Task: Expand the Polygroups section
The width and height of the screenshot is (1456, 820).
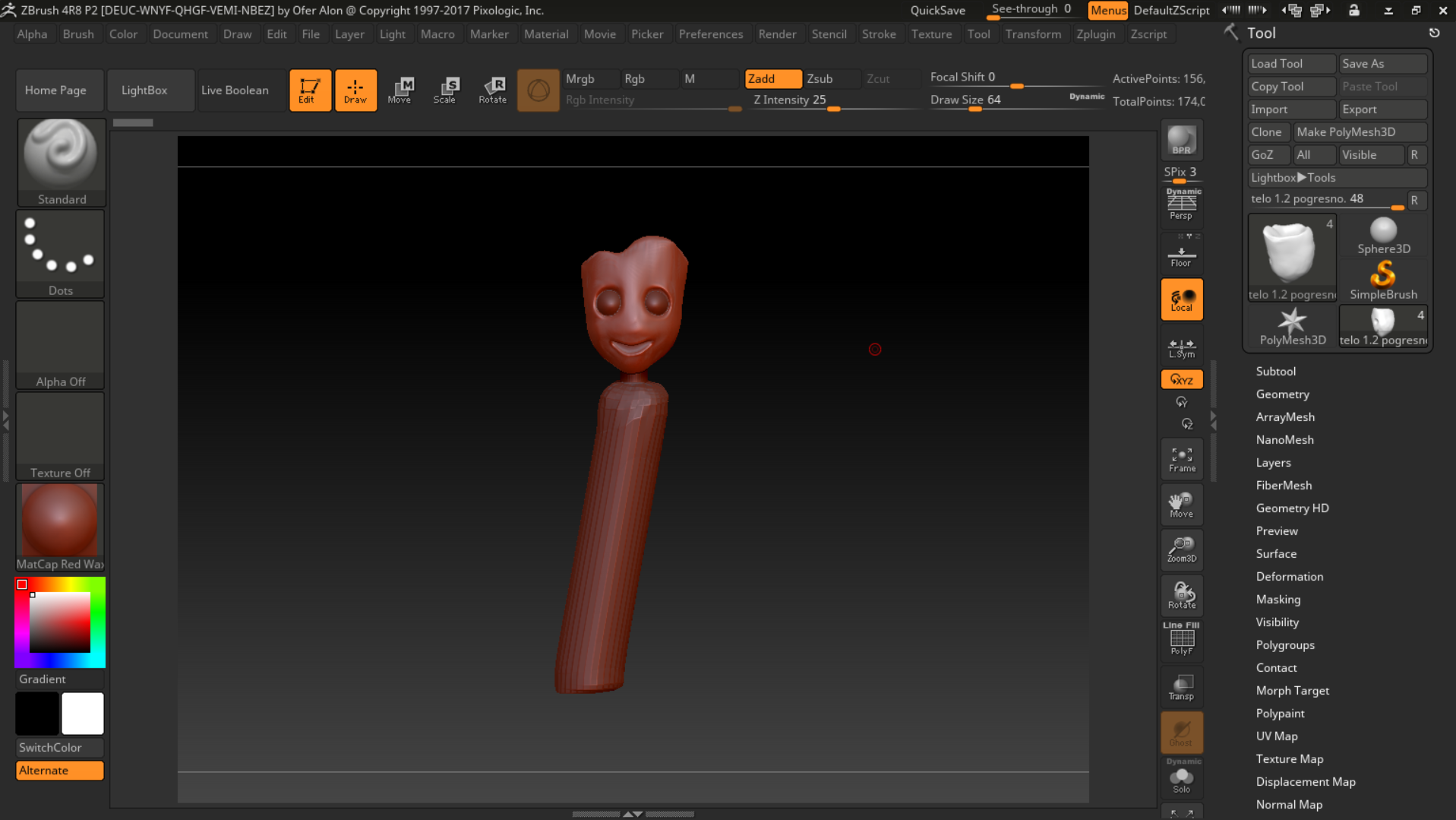Action: 1284,645
